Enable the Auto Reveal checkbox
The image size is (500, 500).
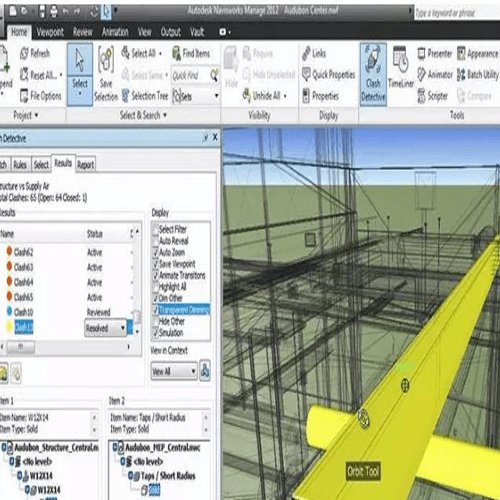coord(155,241)
